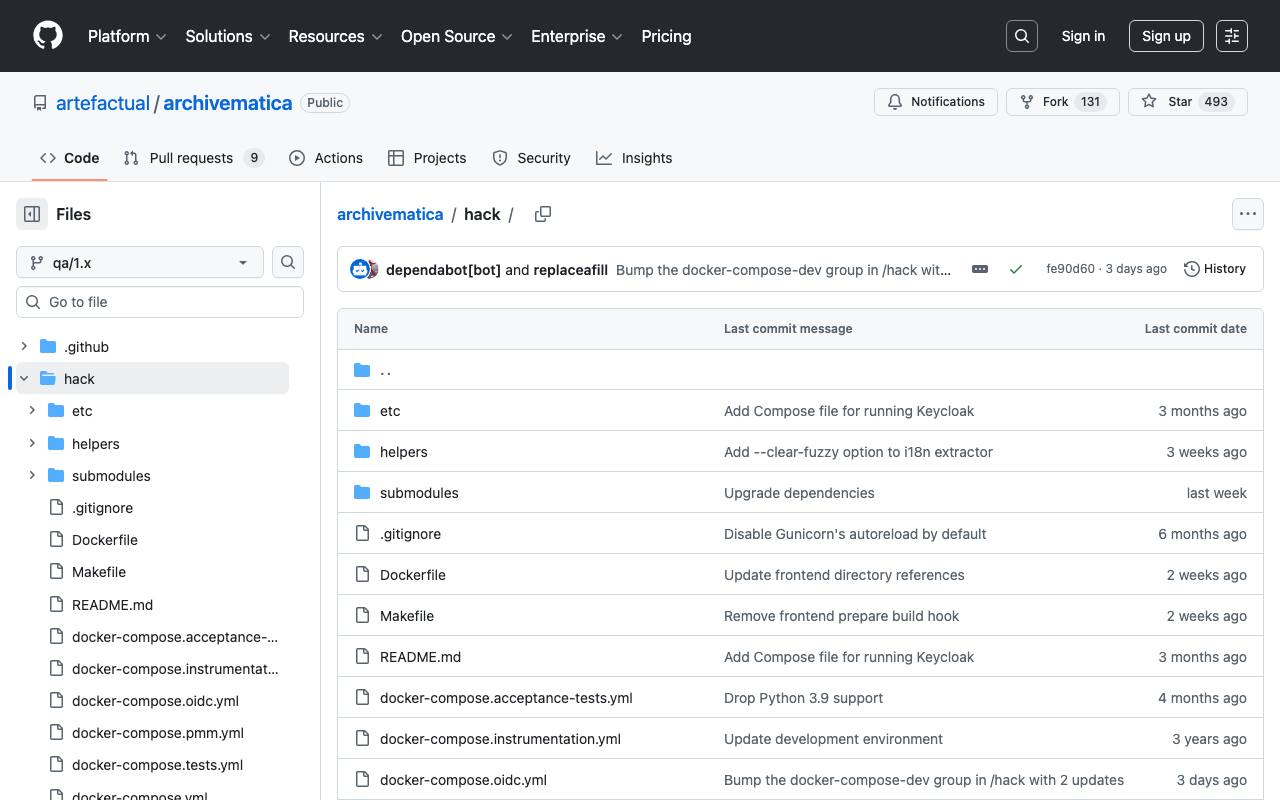Open the file History view
Screen dimensions: 1280x800
(1214, 268)
